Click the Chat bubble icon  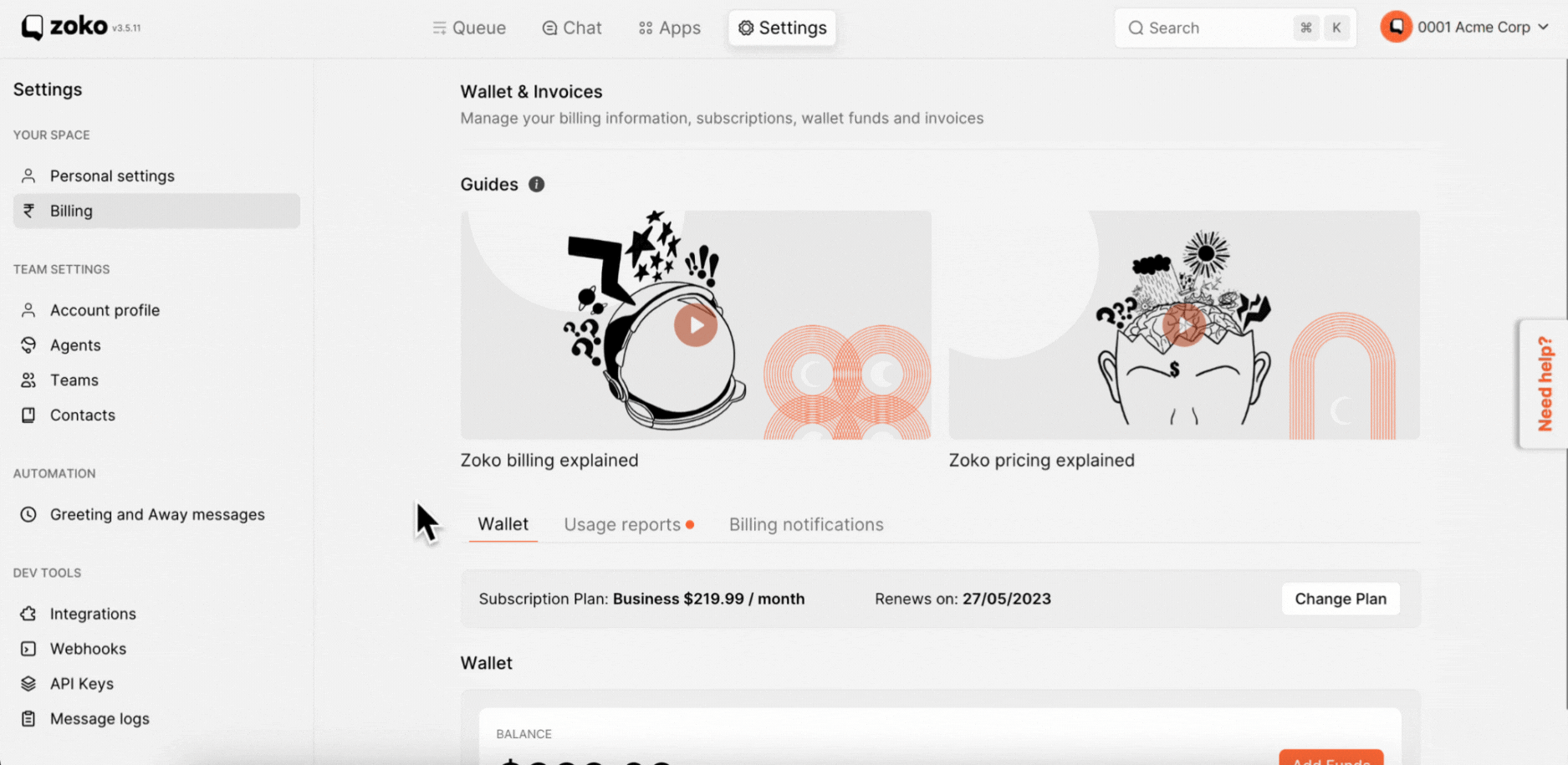tap(549, 28)
